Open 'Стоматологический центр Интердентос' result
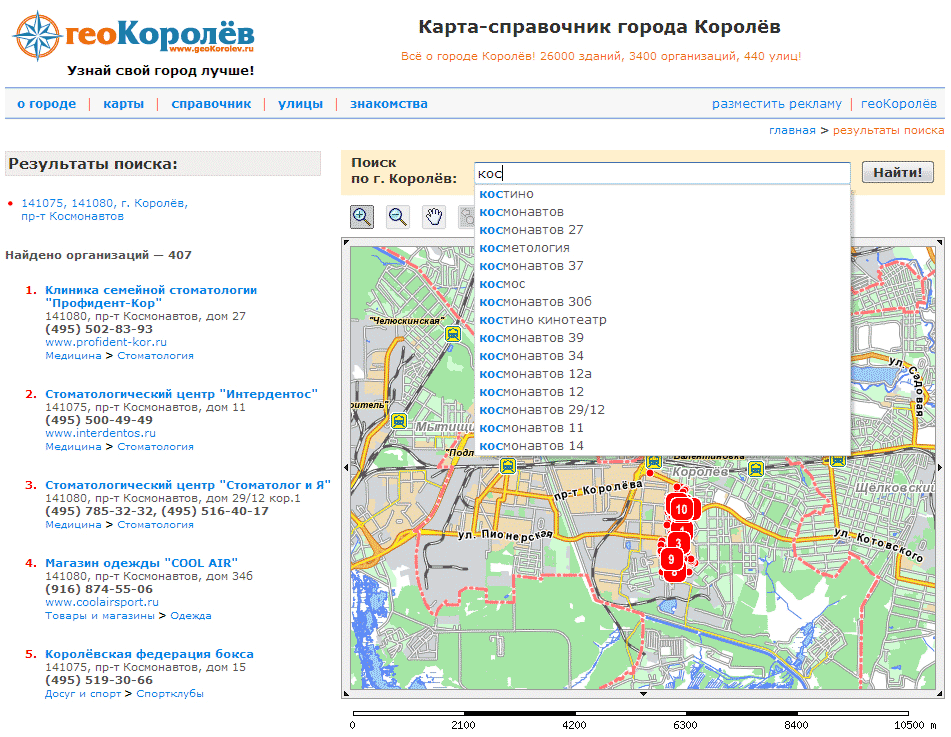The width and height of the screenshot is (951, 737). 181,394
